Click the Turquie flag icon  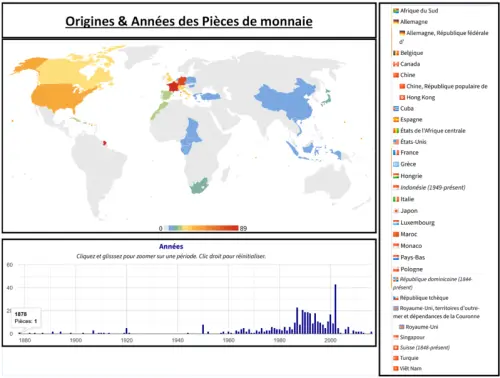396,358
